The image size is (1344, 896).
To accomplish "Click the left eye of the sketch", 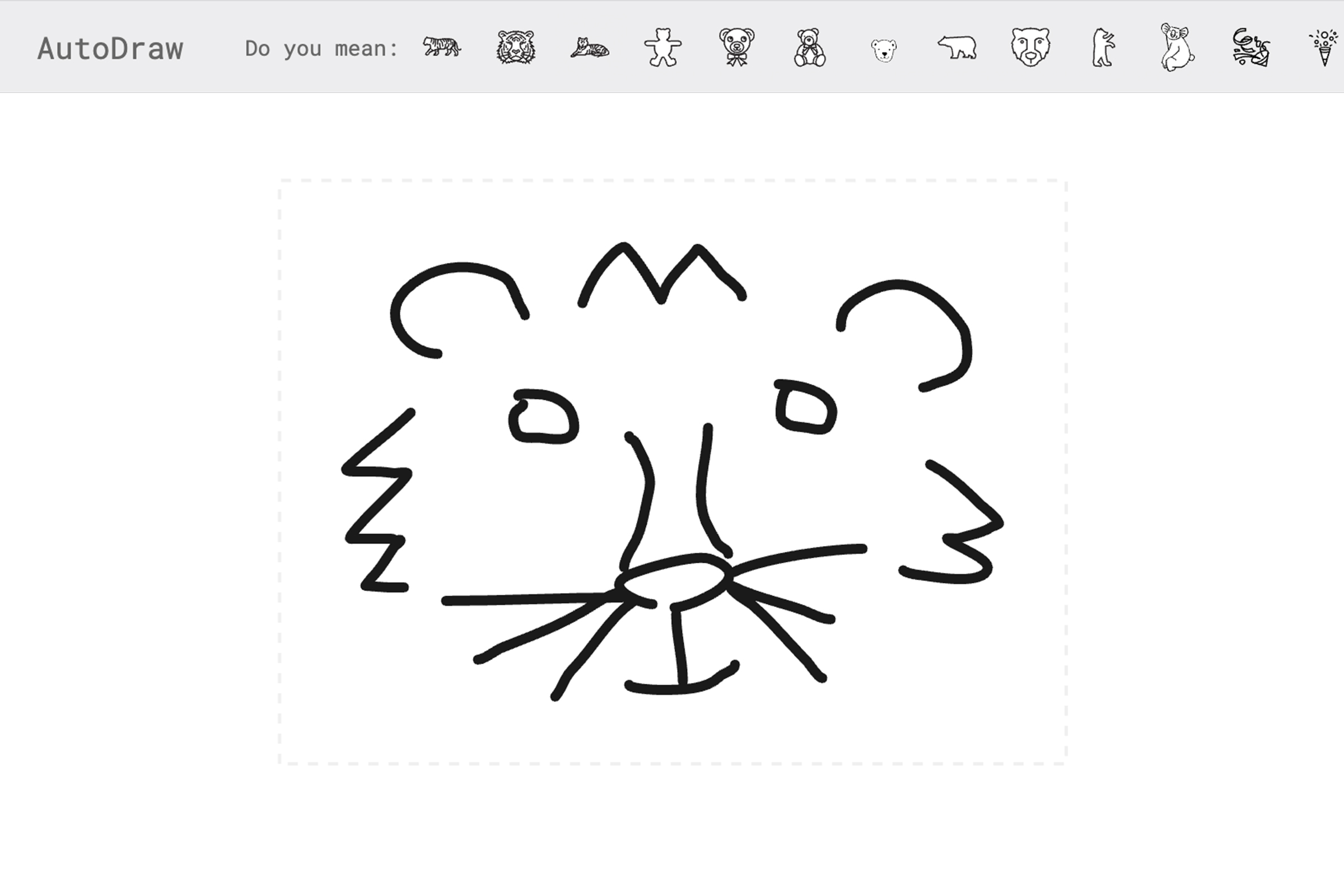I will coord(543,417).
